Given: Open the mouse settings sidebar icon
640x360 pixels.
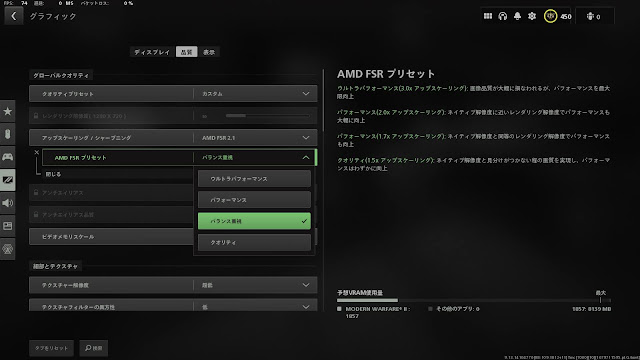Looking at the screenshot, I should [8, 134].
